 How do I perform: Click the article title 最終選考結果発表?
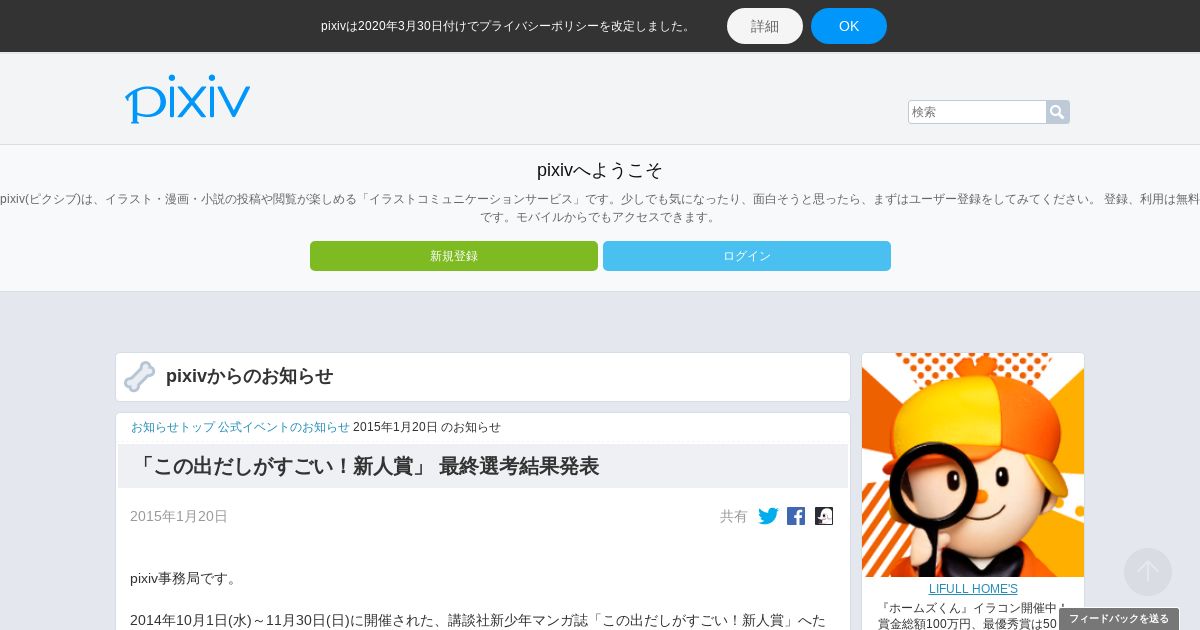[365, 466]
